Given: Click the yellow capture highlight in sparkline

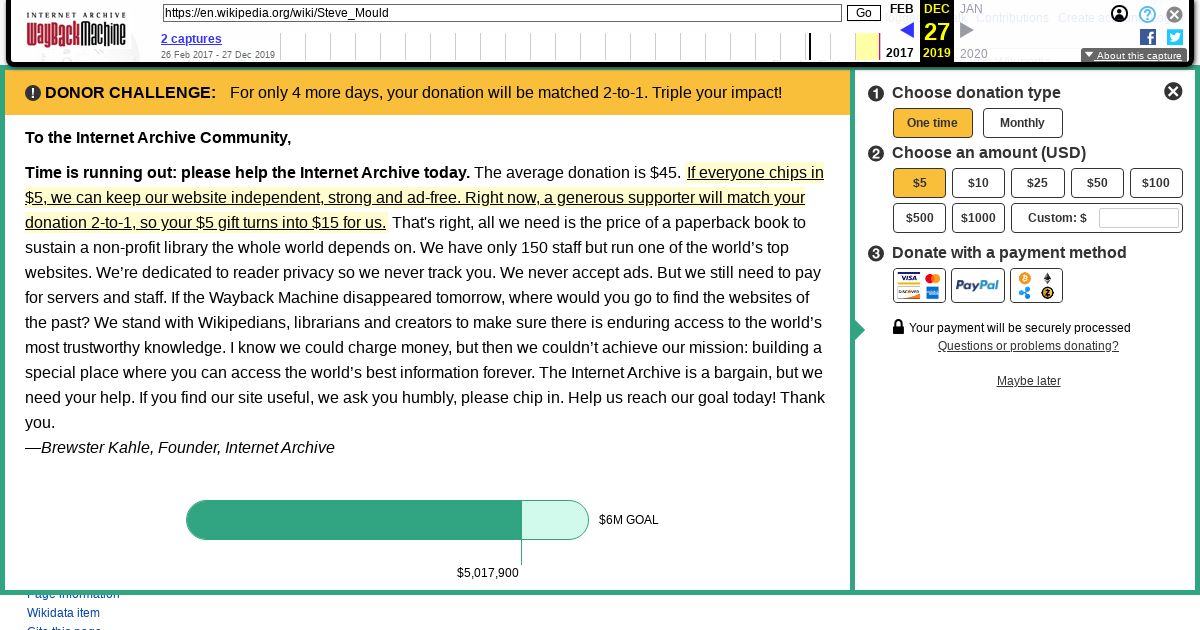Looking at the screenshot, I should [x=867, y=46].
